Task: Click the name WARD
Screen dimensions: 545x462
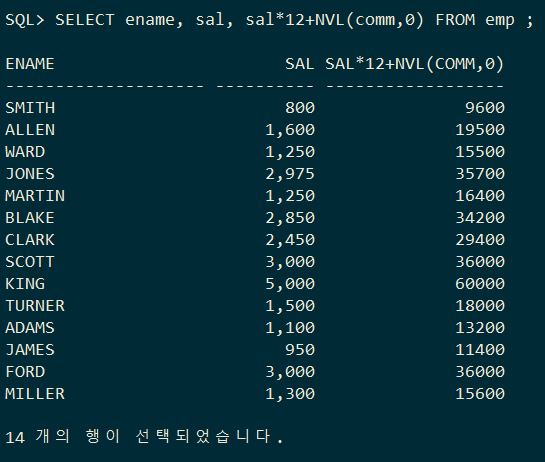Action: (25, 152)
